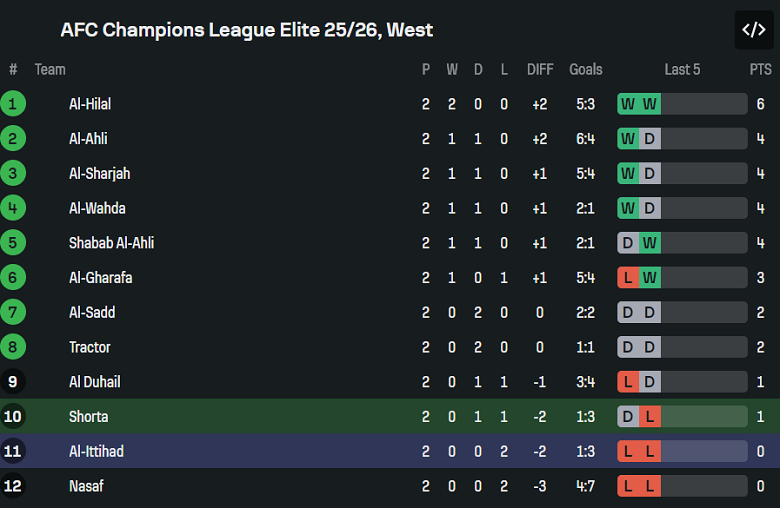
Task: Click position badge number 1
Action: pos(13,104)
